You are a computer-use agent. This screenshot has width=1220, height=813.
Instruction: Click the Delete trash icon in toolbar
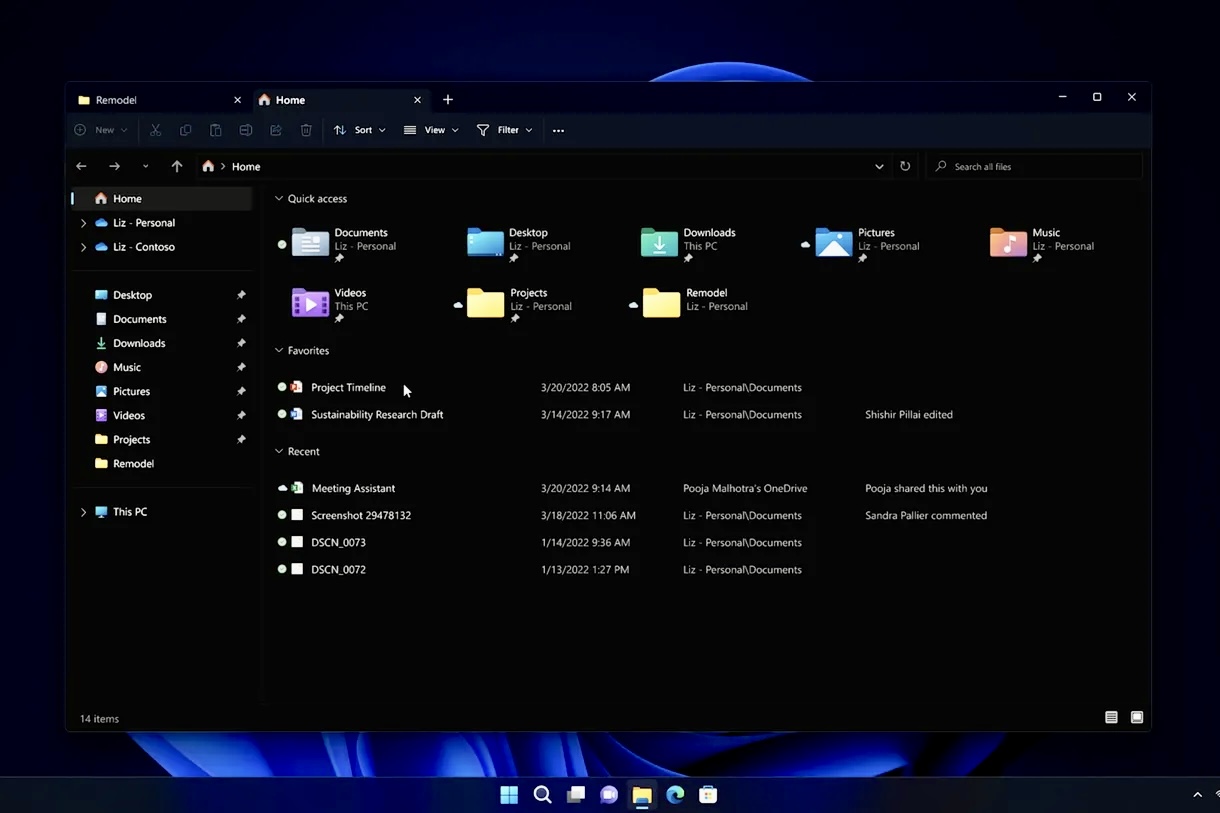click(x=306, y=130)
